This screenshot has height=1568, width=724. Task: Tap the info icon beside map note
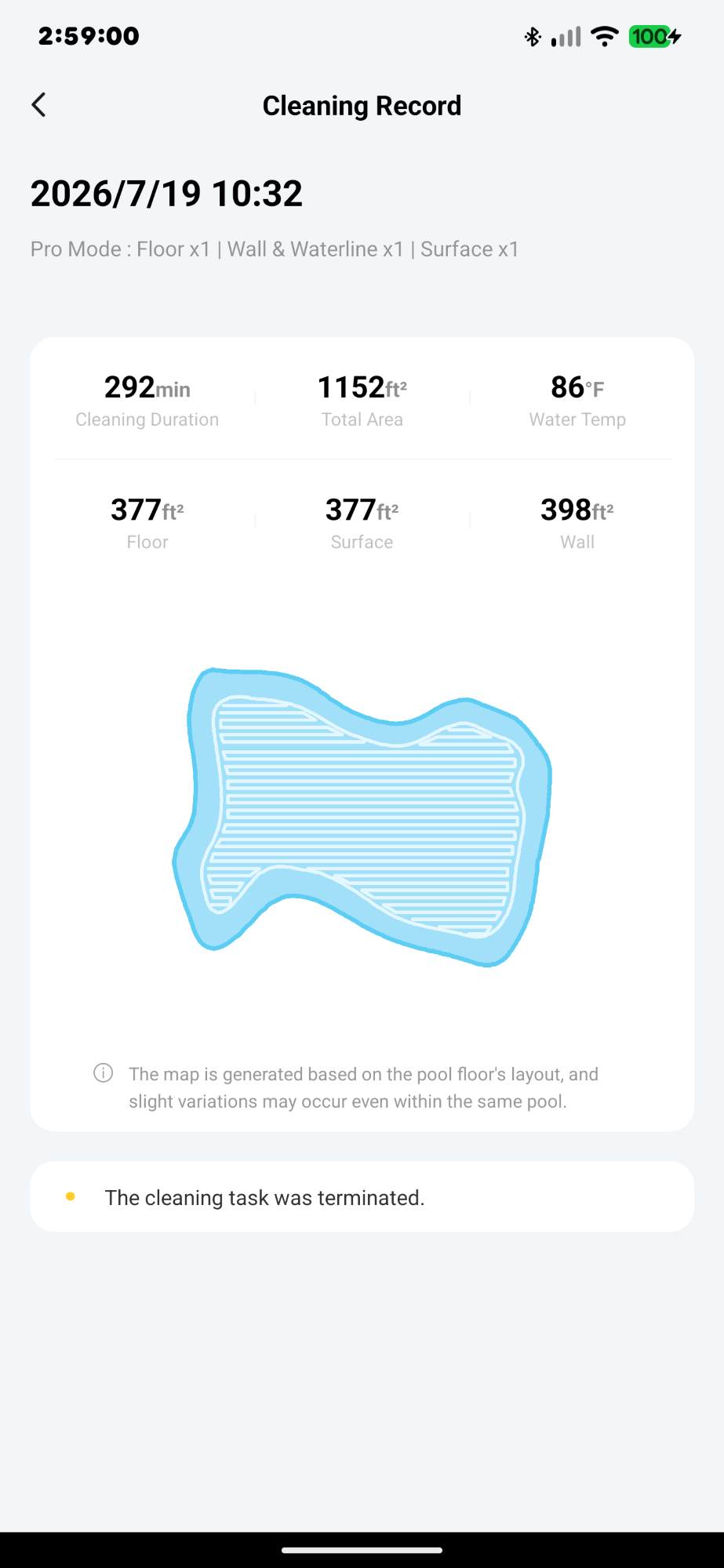(104, 1073)
